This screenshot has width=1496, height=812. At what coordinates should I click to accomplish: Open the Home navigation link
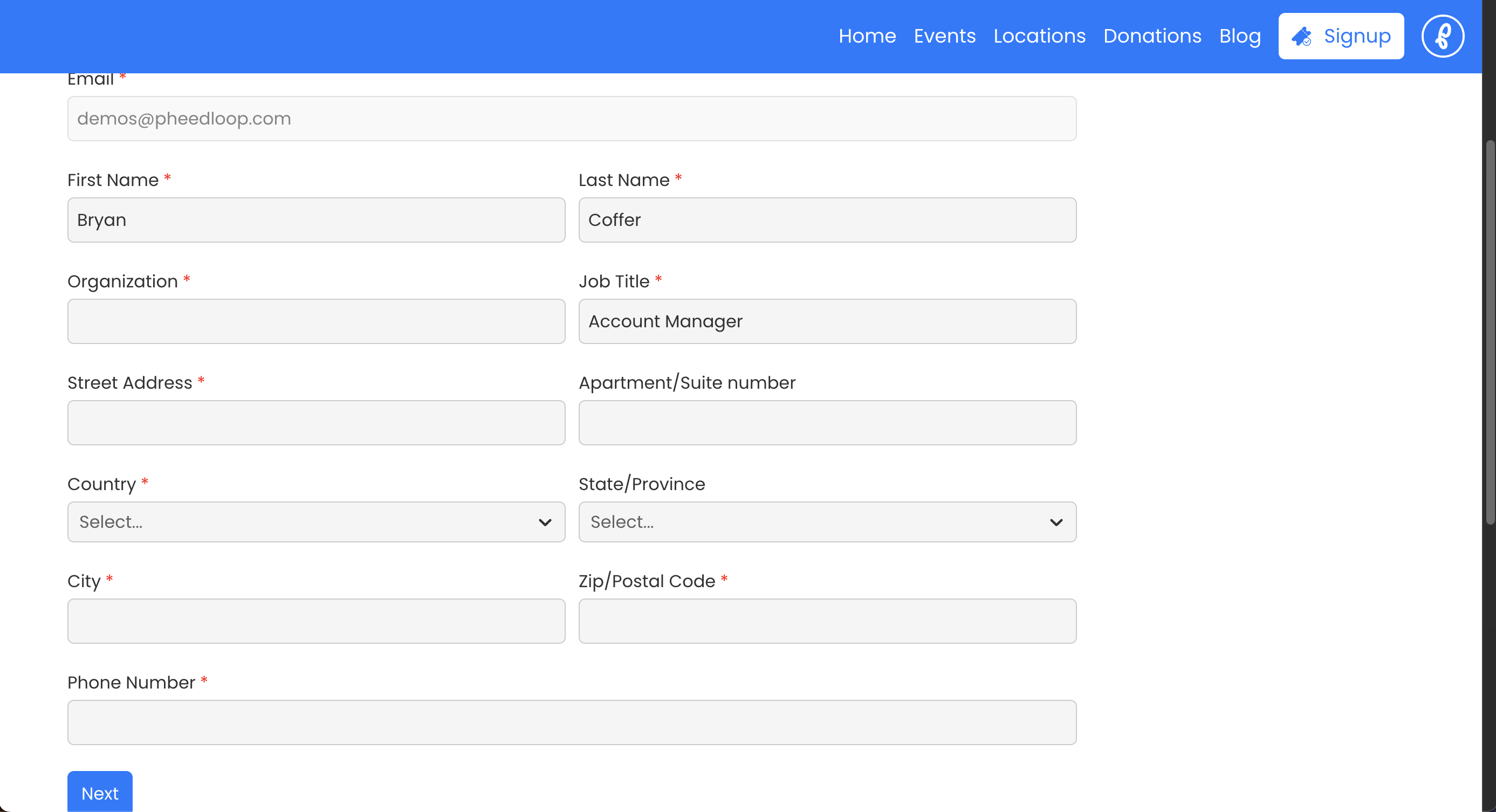(867, 36)
